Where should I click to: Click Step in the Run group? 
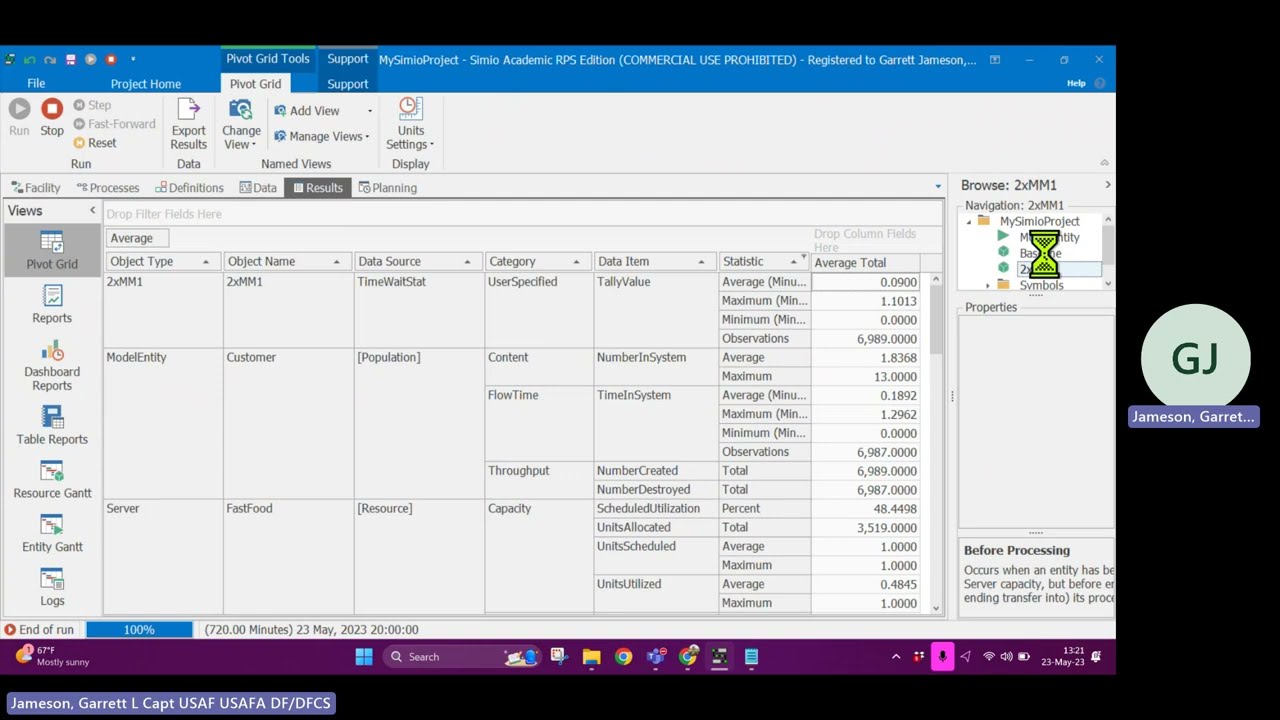[91, 105]
